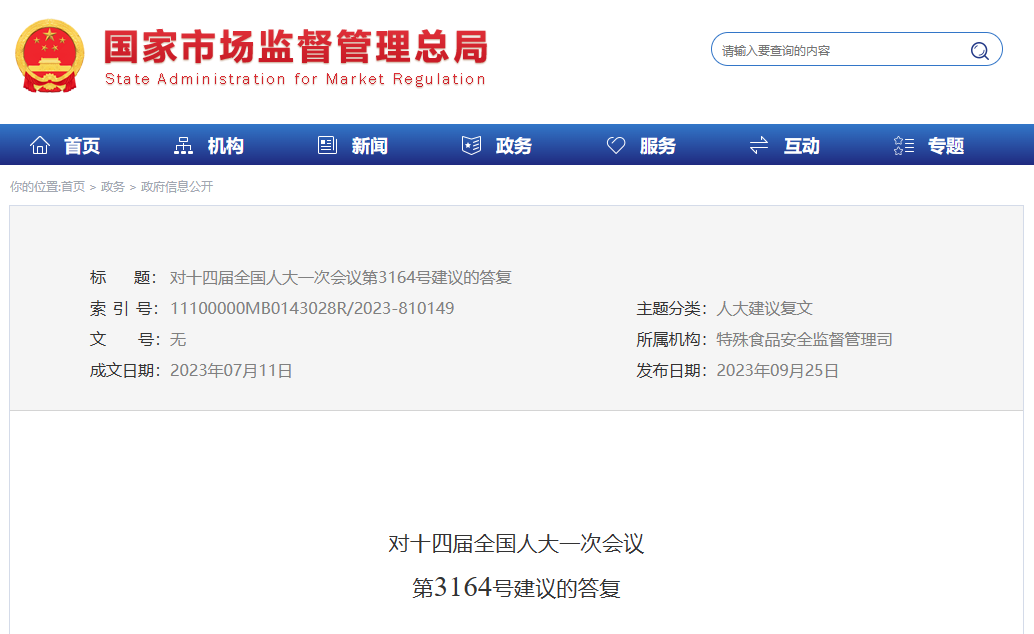Click the house icon for 首页
1034x634 pixels.
(40, 146)
